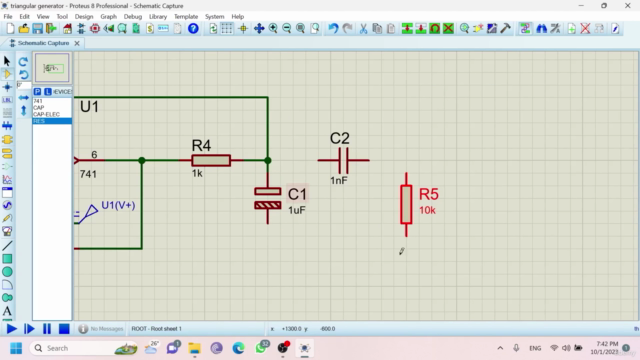Zoom in on the schematic

273,28
